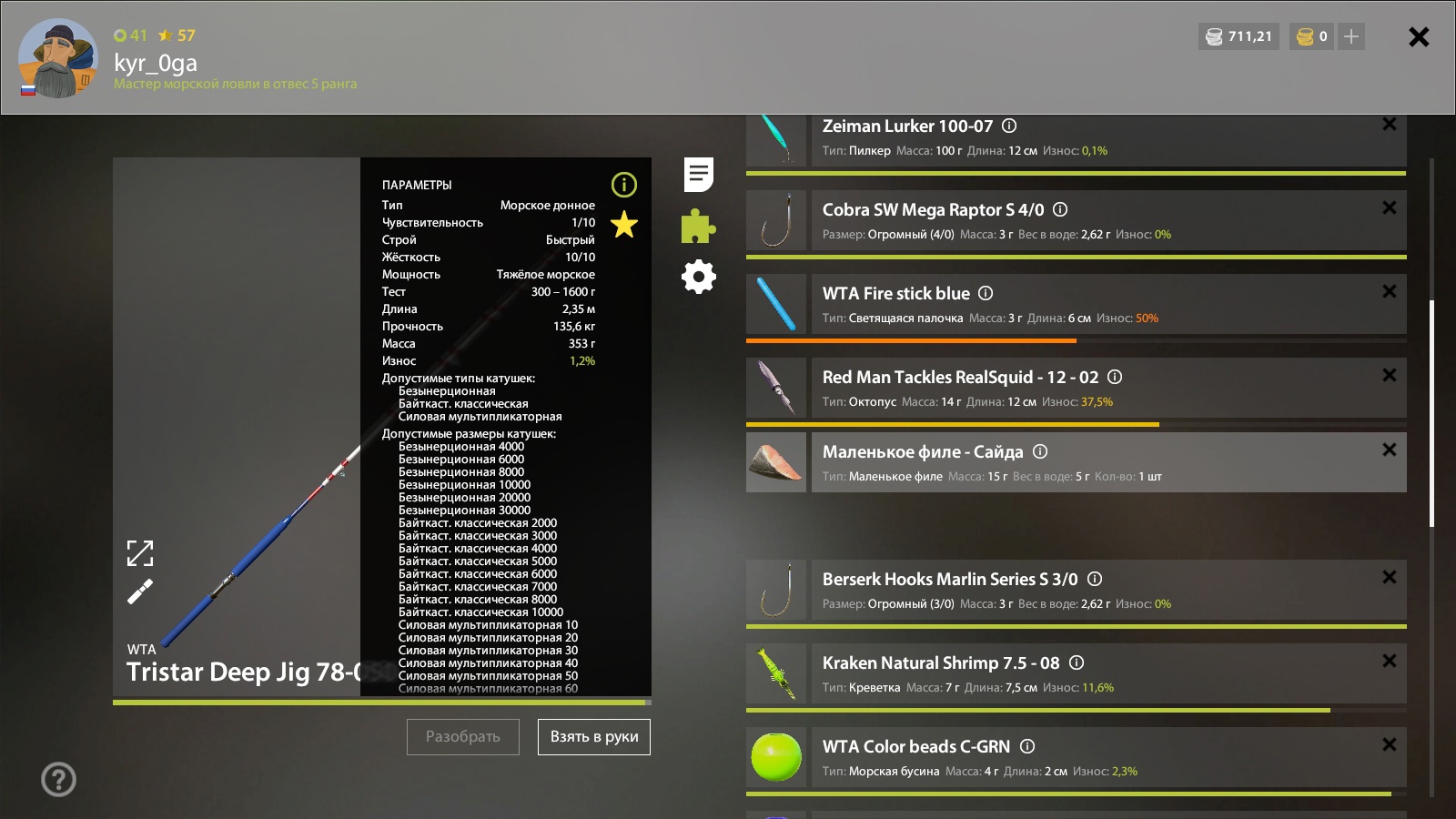Open the green puzzle compatibility tab

(699, 226)
